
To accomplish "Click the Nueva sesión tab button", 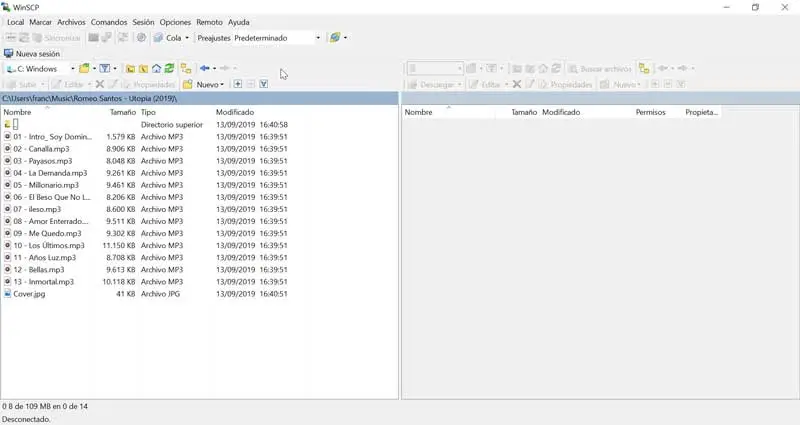I will point(32,54).
